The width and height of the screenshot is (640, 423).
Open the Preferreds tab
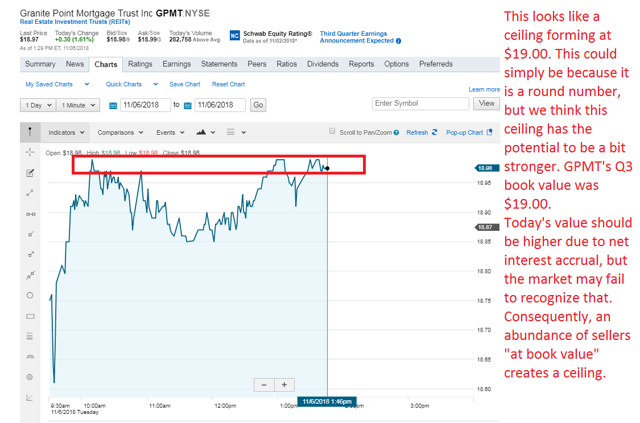point(436,64)
